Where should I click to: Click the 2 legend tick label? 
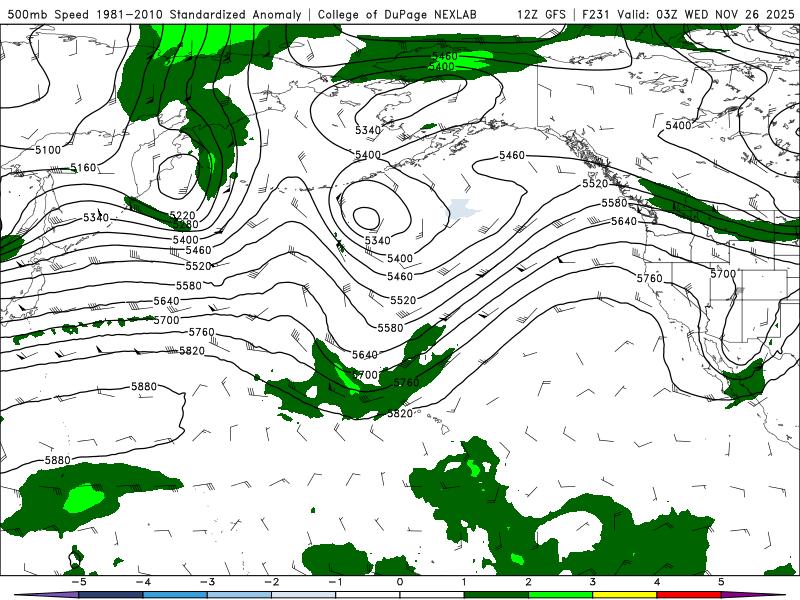(529, 582)
